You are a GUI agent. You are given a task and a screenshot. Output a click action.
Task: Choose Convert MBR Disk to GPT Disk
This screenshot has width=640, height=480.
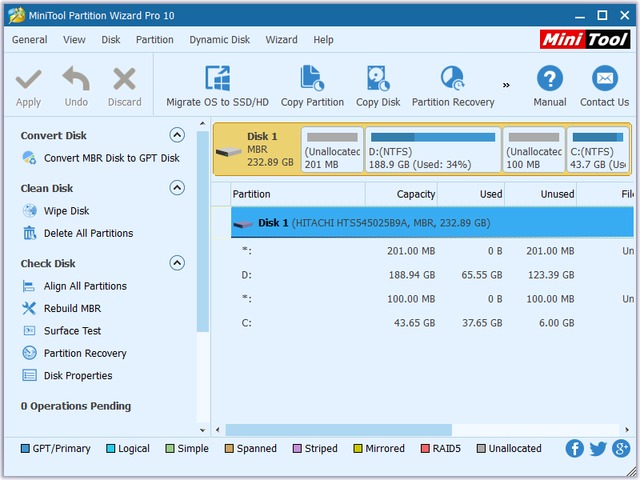point(111,158)
